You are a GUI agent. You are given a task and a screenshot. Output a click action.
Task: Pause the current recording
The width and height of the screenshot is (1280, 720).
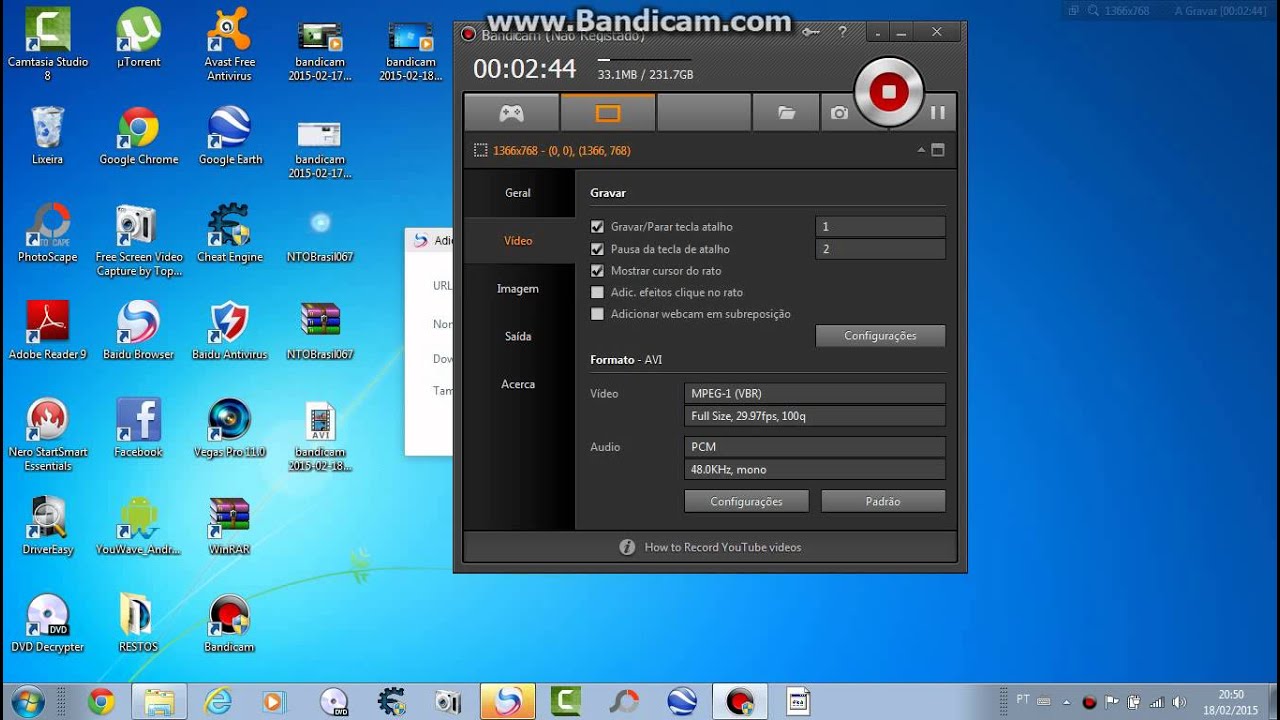937,113
